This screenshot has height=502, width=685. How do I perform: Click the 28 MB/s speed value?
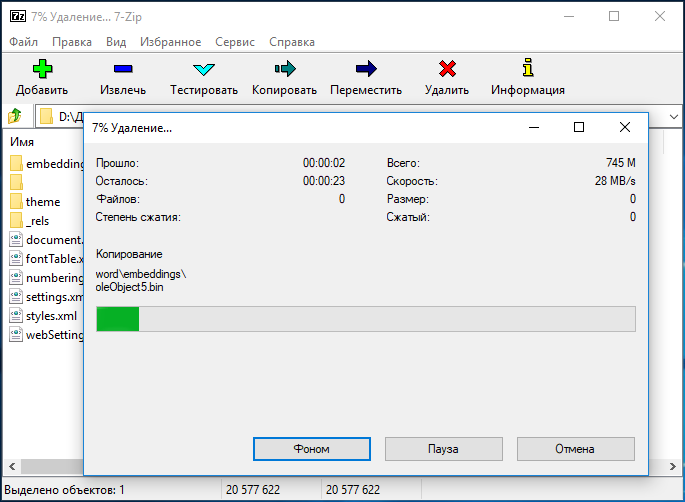click(615, 181)
